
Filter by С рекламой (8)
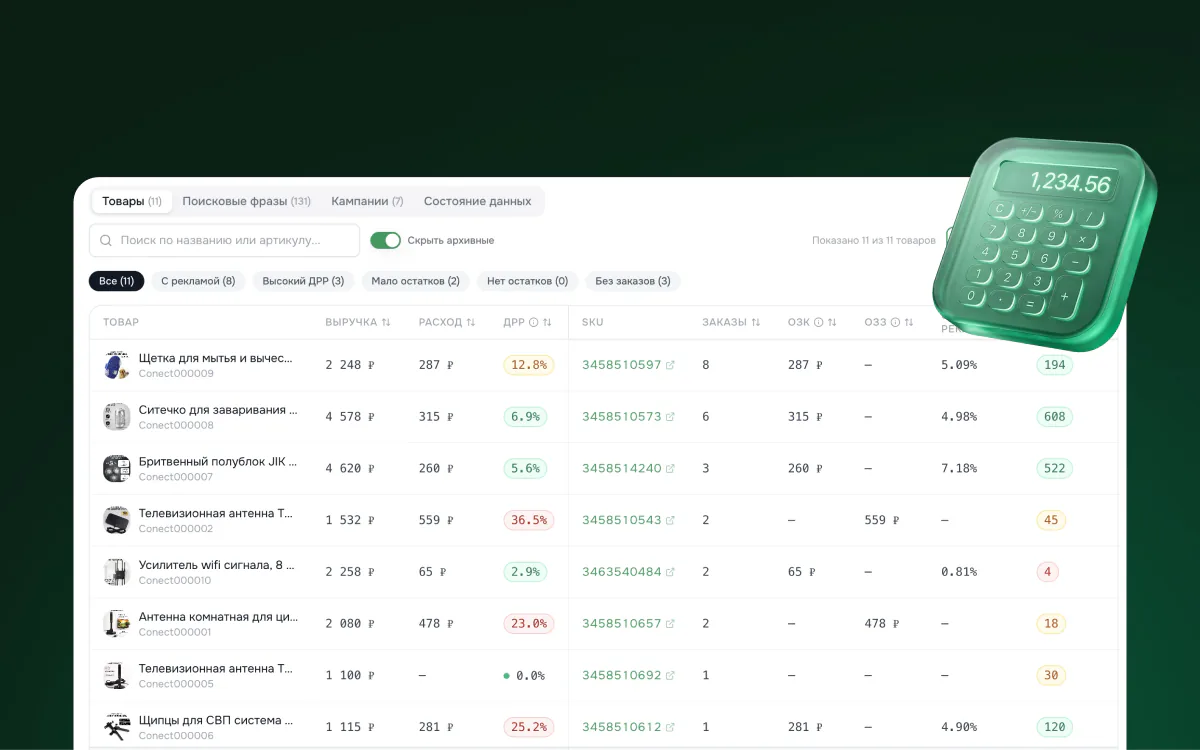click(198, 281)
